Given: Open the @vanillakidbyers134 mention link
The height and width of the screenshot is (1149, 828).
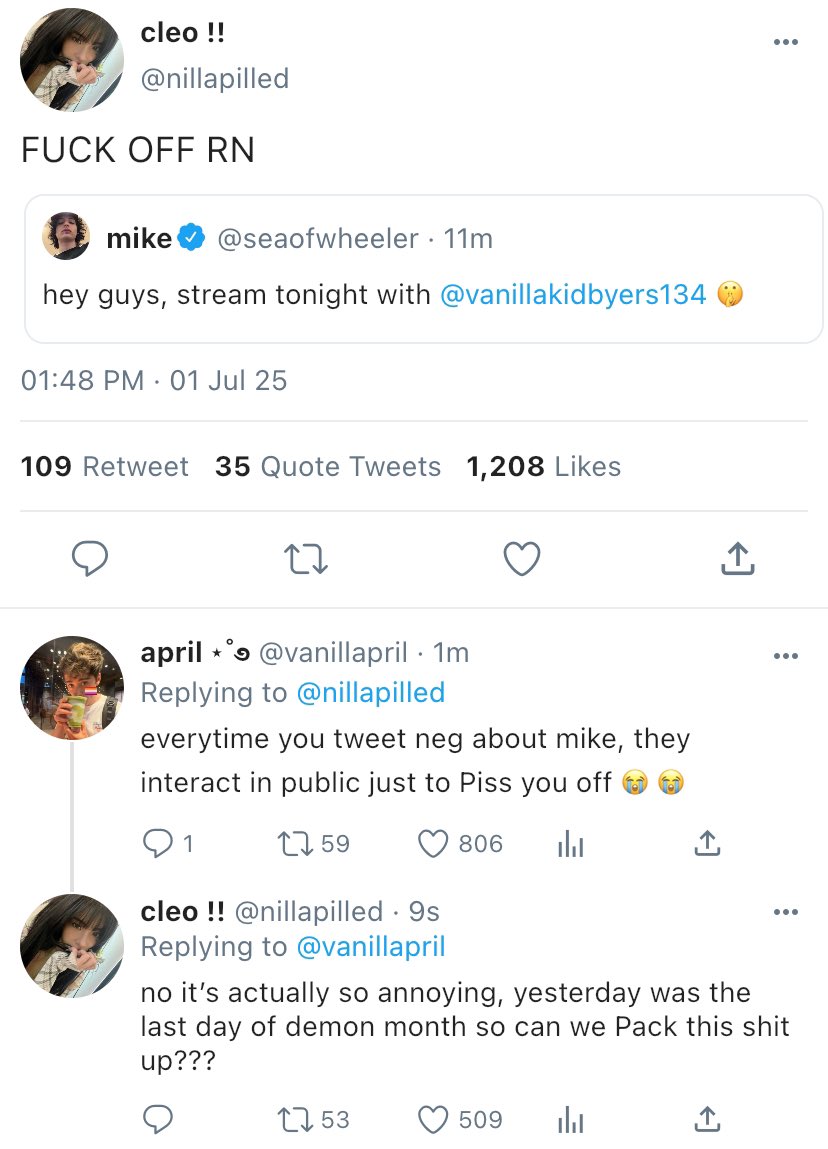Looking at the screenshot, I should point(573,295).
